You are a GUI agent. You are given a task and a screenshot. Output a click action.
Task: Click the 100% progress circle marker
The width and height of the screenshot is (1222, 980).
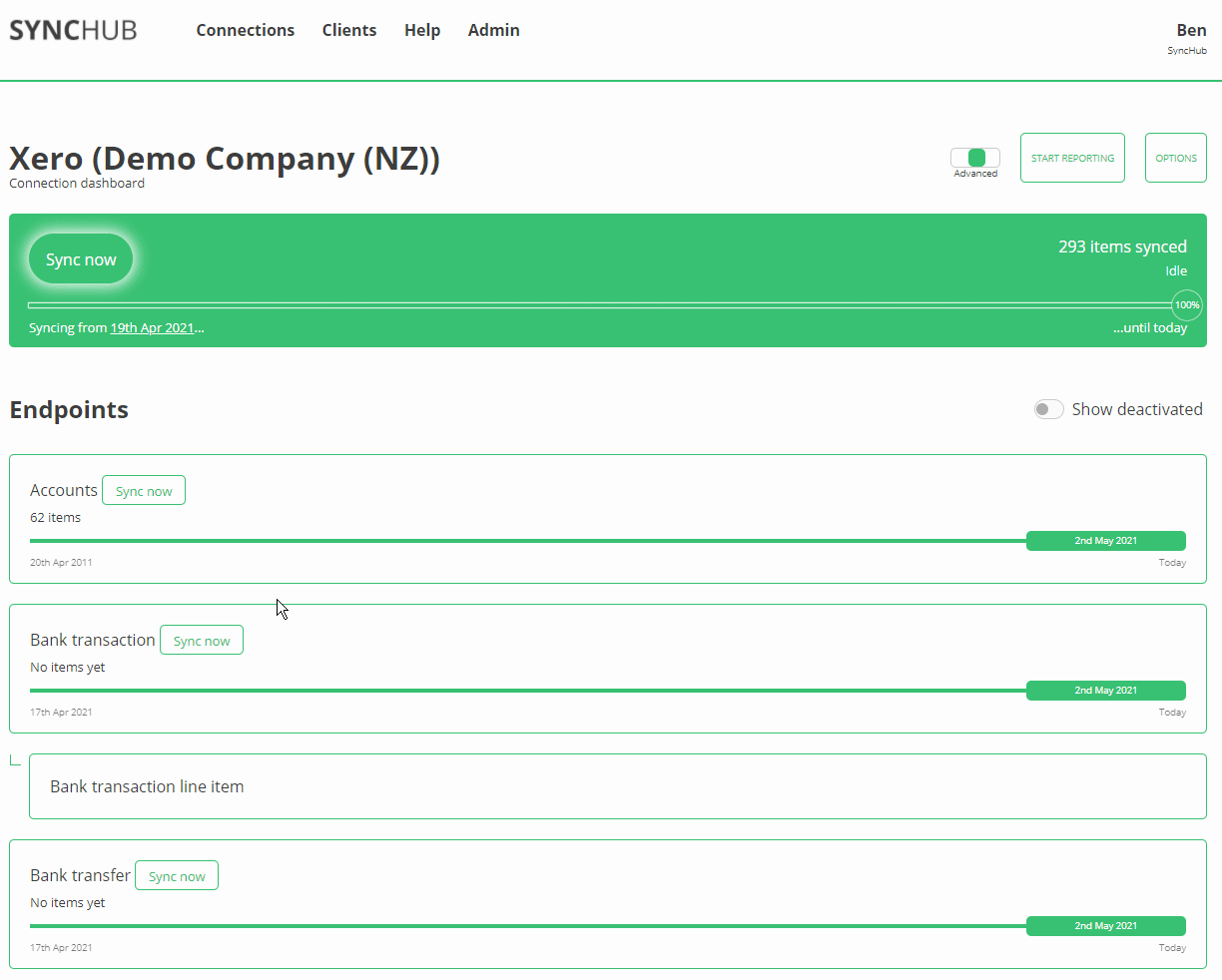1187,305
